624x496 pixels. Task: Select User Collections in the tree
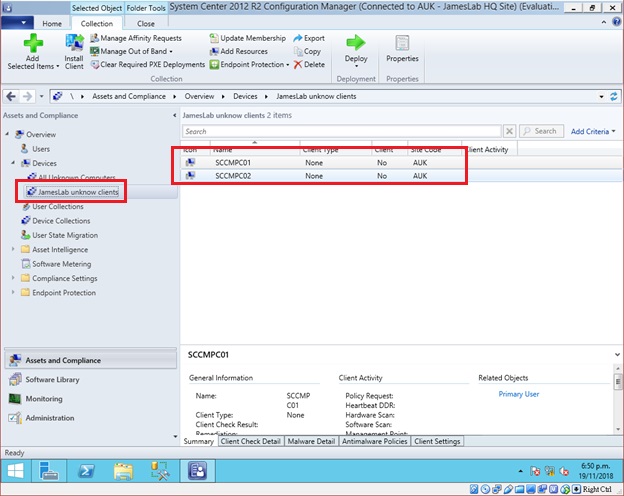[x=58, y=207]
